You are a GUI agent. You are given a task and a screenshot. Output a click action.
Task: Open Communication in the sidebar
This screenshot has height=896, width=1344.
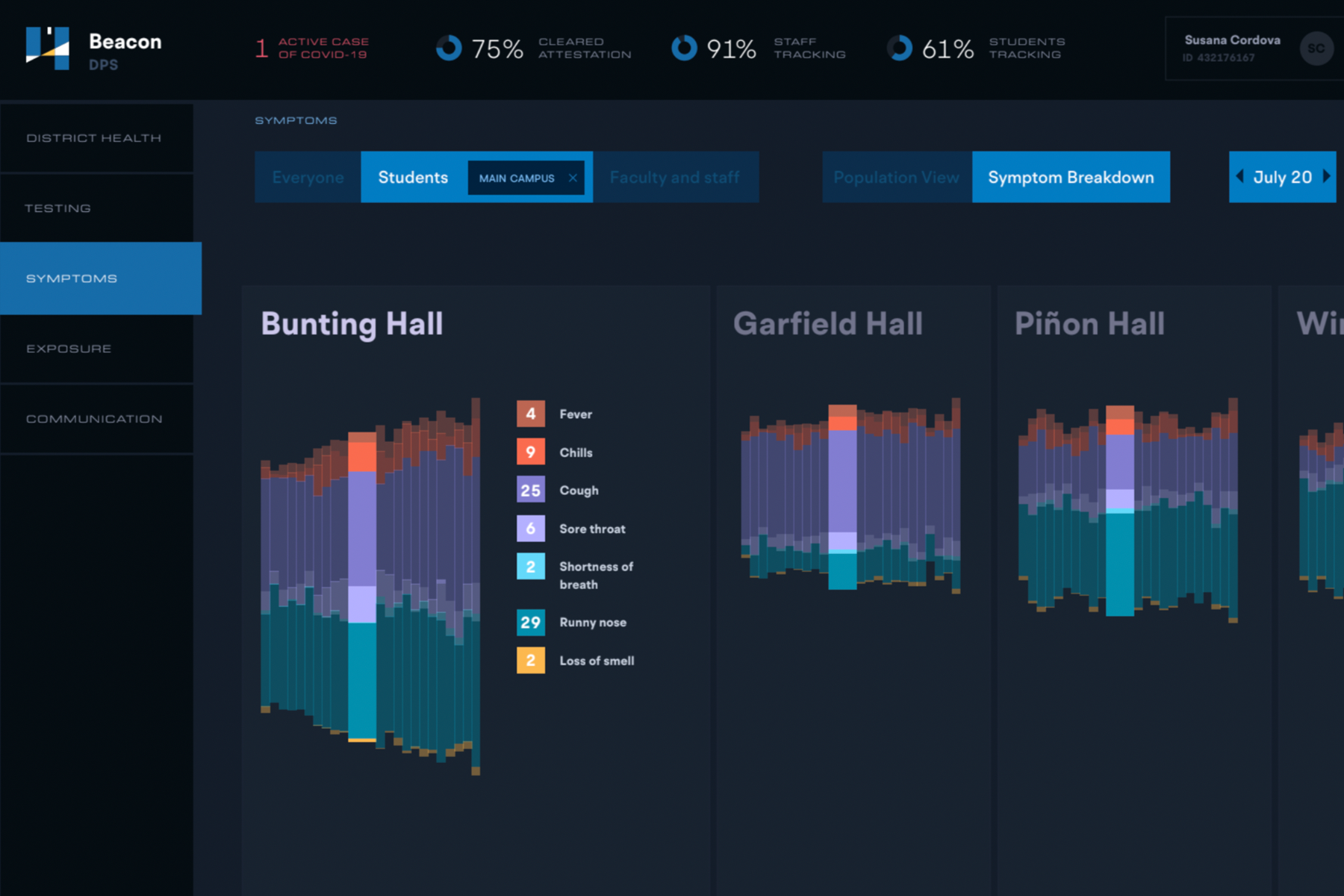point(96,419)
